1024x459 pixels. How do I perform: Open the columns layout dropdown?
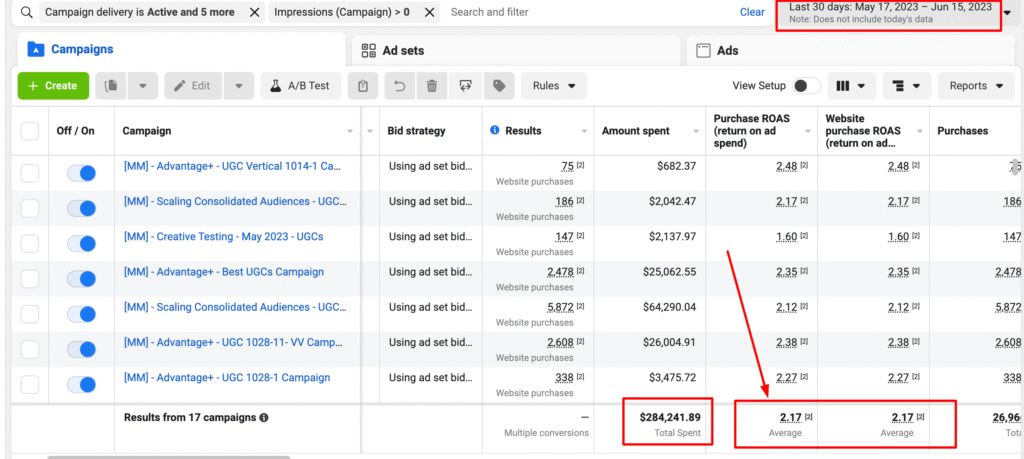tap(852, 86)
